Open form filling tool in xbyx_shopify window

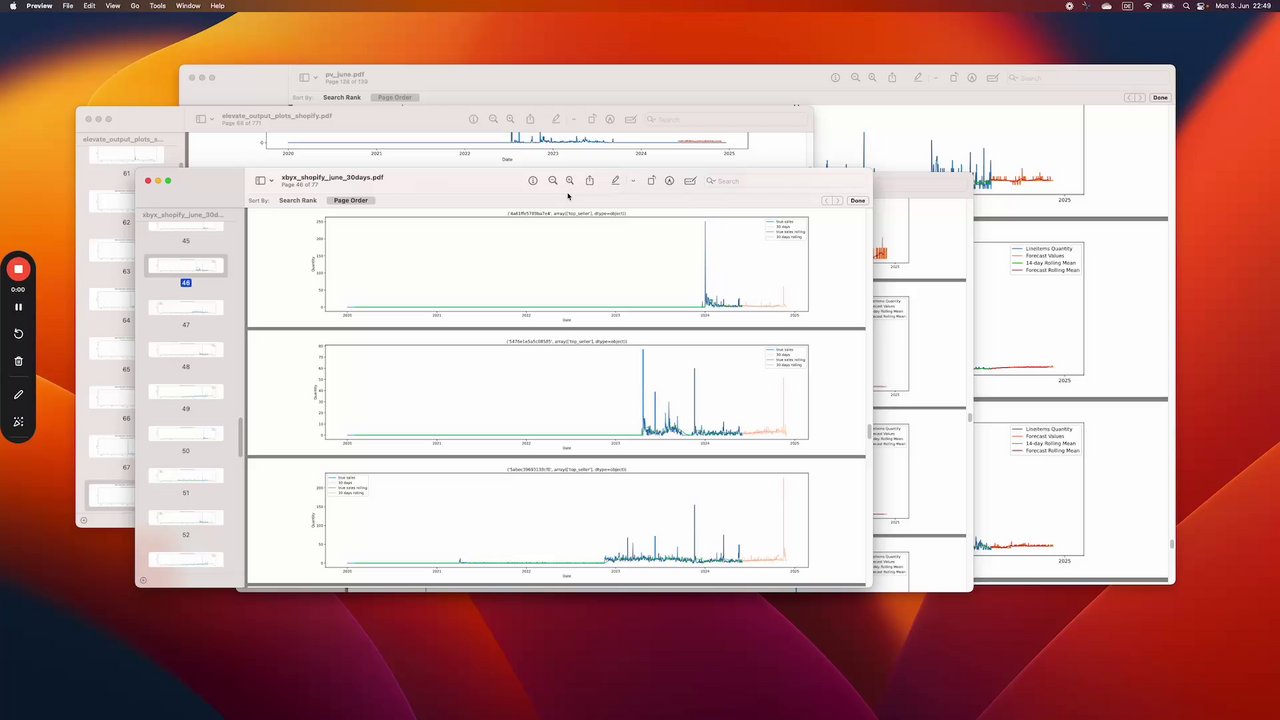click(690, 181)
